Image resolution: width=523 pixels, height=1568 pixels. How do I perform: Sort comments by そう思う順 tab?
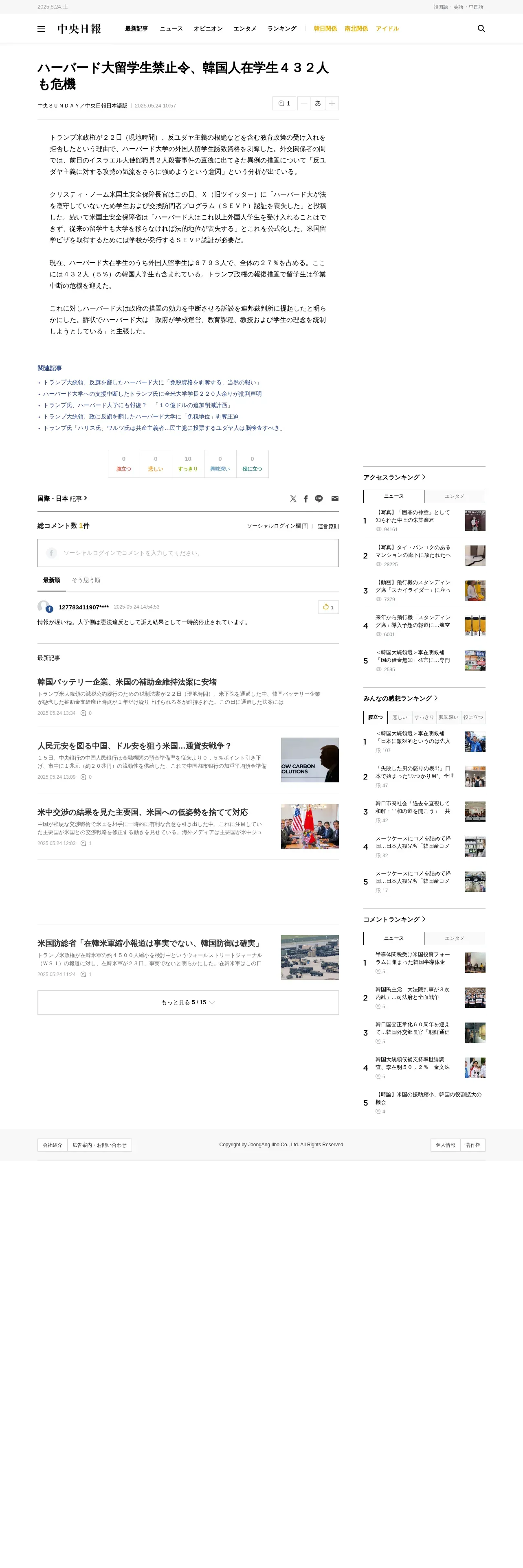(86, 580)
